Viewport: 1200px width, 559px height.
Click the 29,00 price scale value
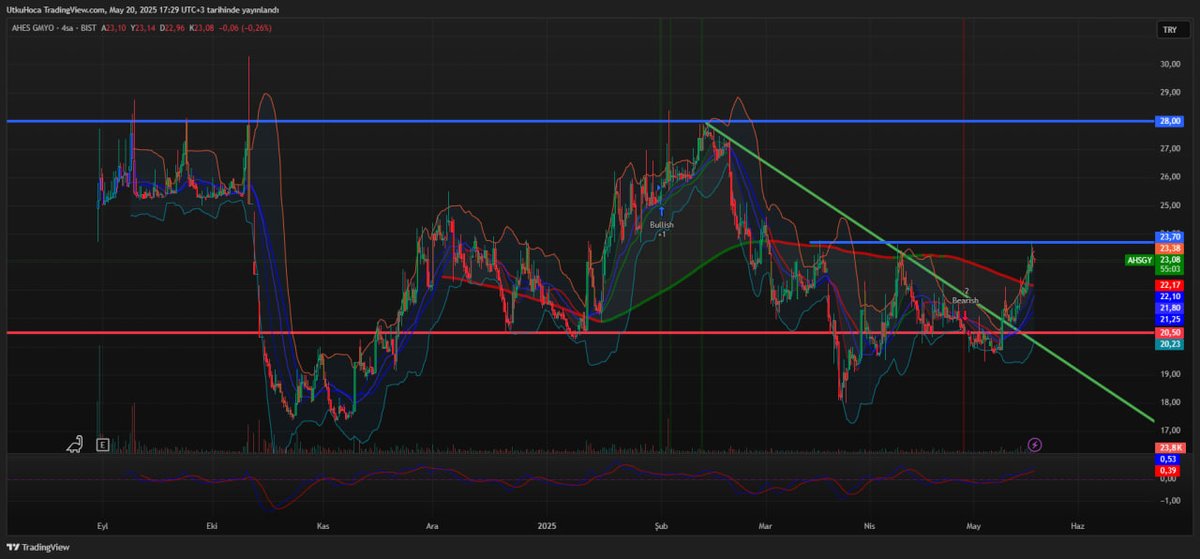pos(1170,93)
